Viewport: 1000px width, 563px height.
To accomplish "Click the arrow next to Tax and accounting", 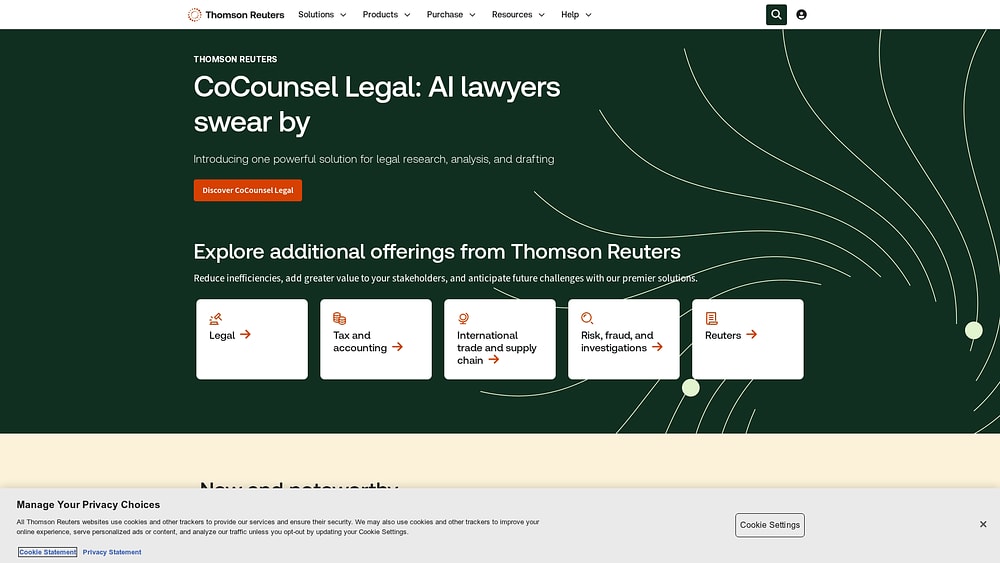I will click(397, 347).
